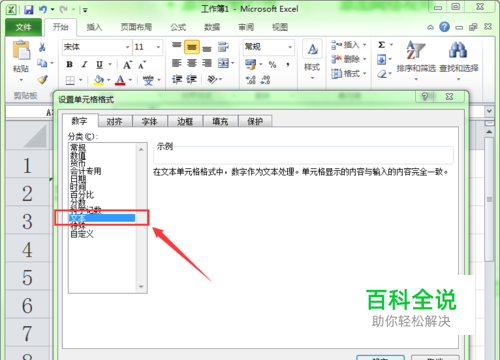Open the File (文件) tab
500x360 pixels.
[x=23, y=27]
